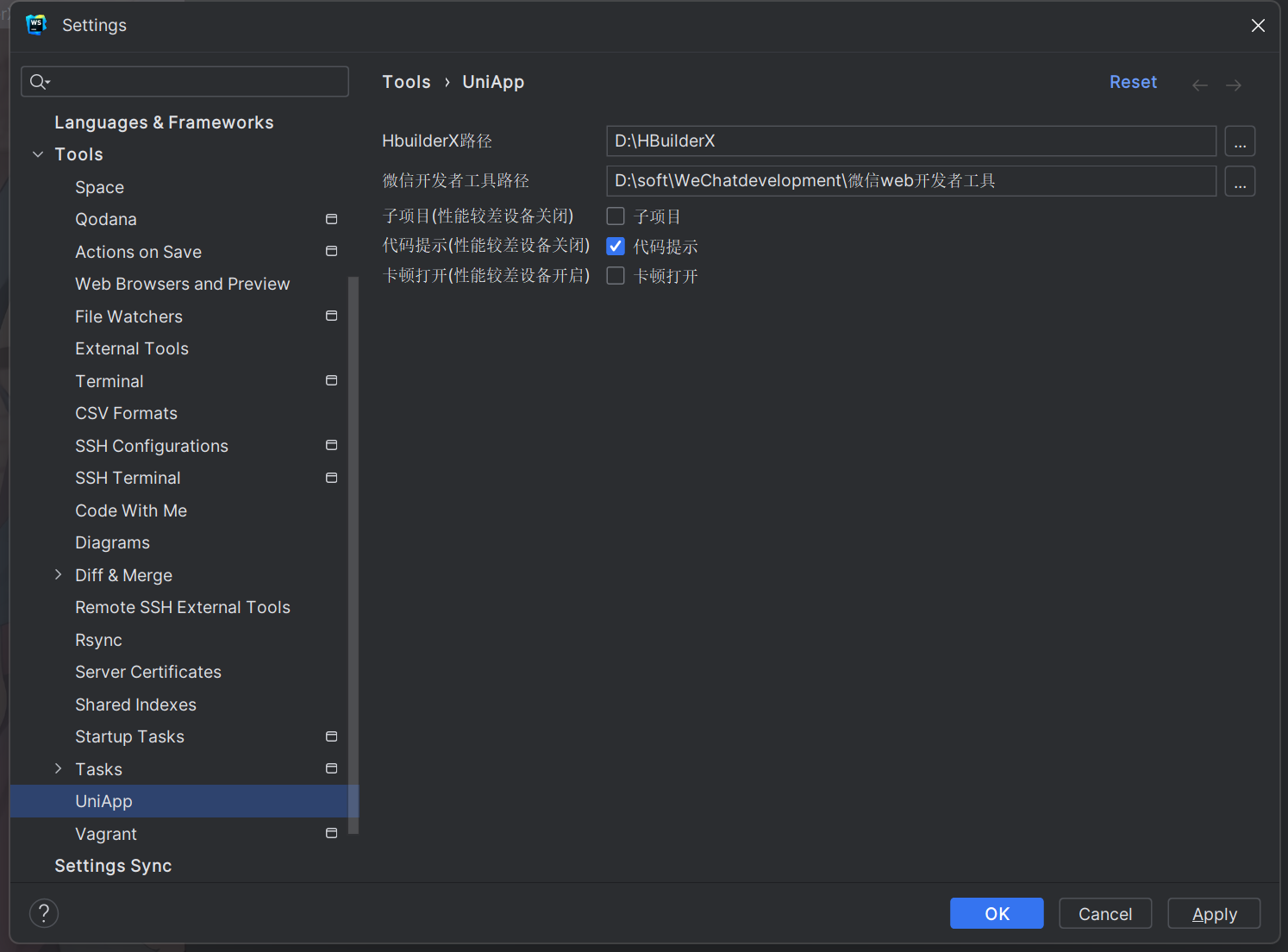Image resolution: width=1288 pixels, height=952 pixels.
Task: Select Languages & Frameworks category
Action: (164, 122)
